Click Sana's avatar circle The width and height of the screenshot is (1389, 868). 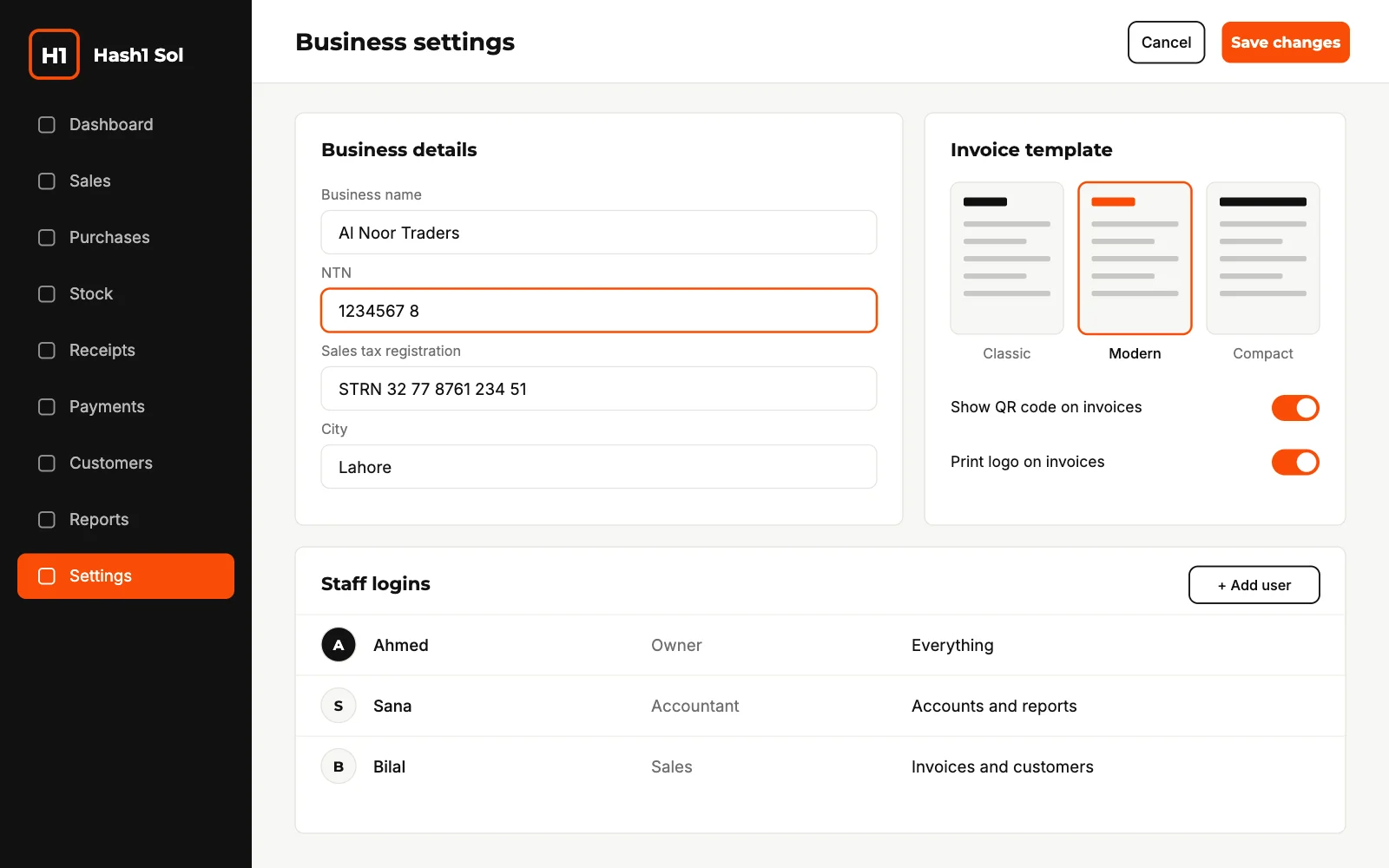click(339, 706)
